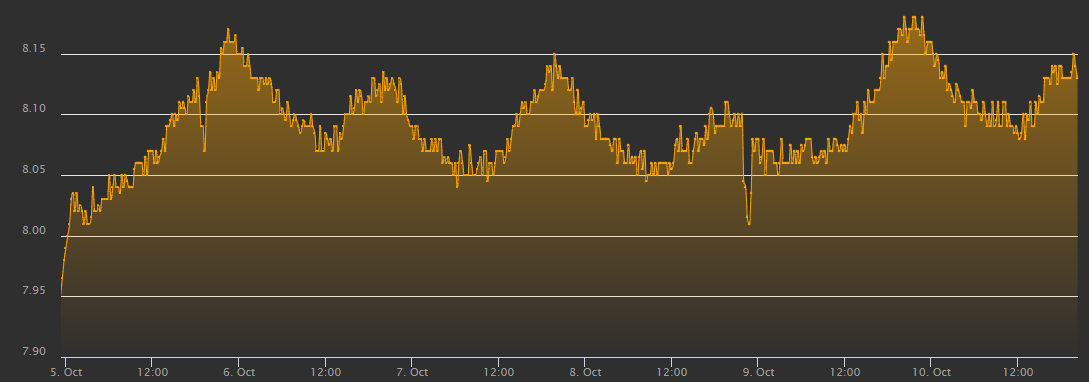Select the '7. Oct' date label
The height and width of the screenshot is (382, 1089).
[411, 372]
